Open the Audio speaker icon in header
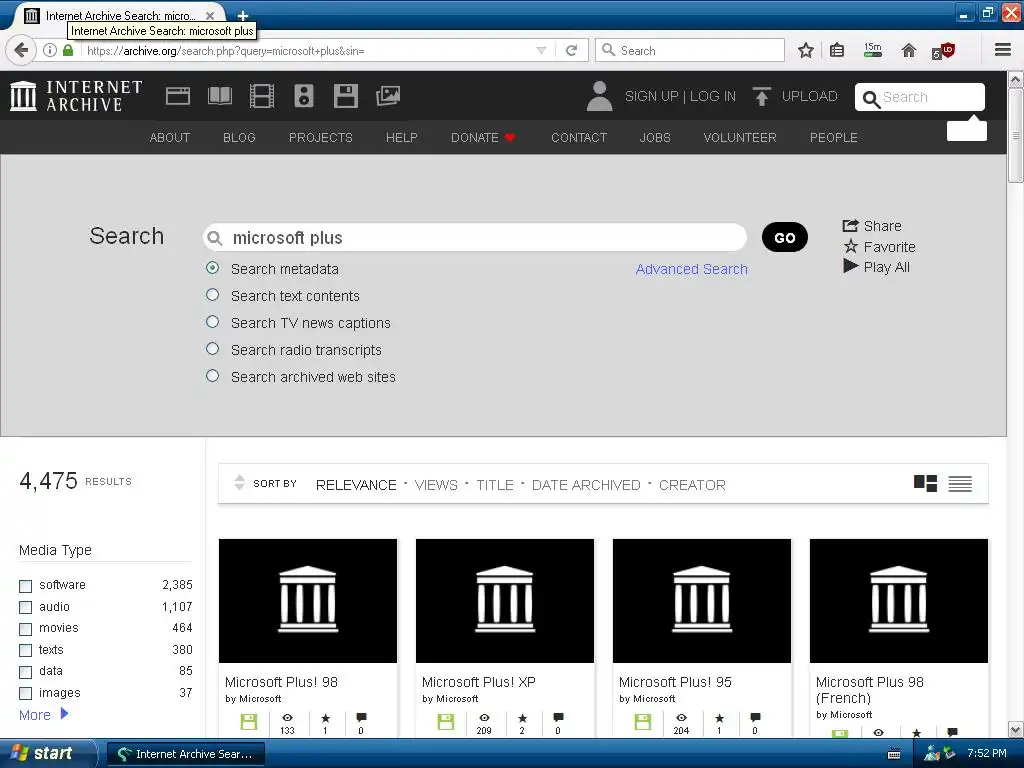Image resolution: width=1024 pixels, height=768 pixels. point(304,96)
